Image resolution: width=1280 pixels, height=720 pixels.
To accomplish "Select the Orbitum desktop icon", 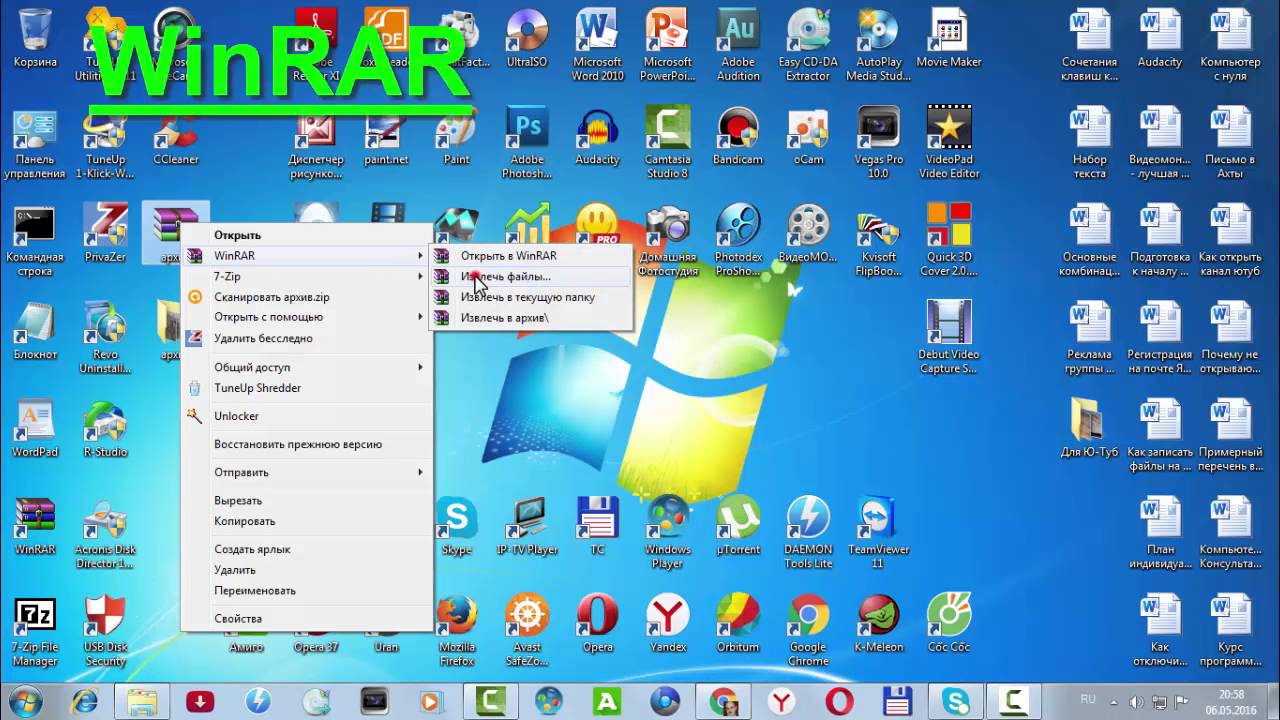I will 738,623.
